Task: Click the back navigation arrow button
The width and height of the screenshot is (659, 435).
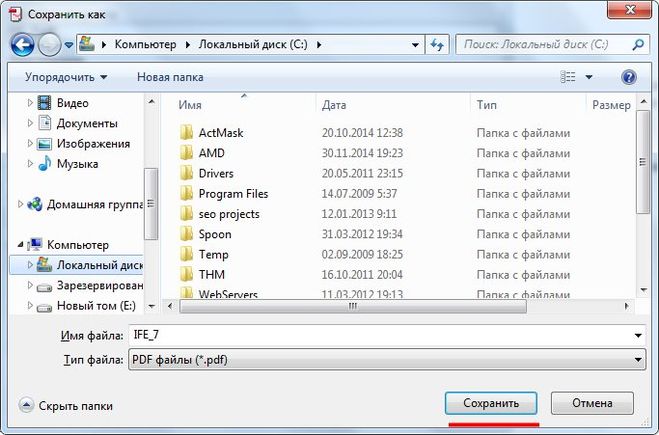Action: click(24, 45)
